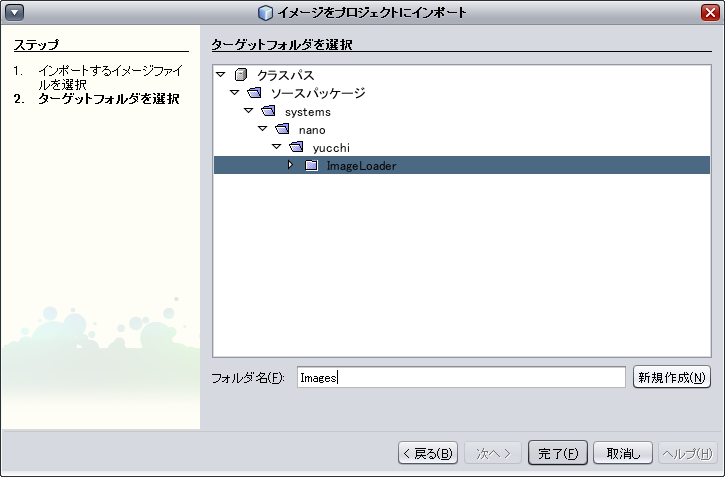The width and height of the screenshot is (725, 477).
Task: Click the classpath library icon
Action: (x=240, y=75)
